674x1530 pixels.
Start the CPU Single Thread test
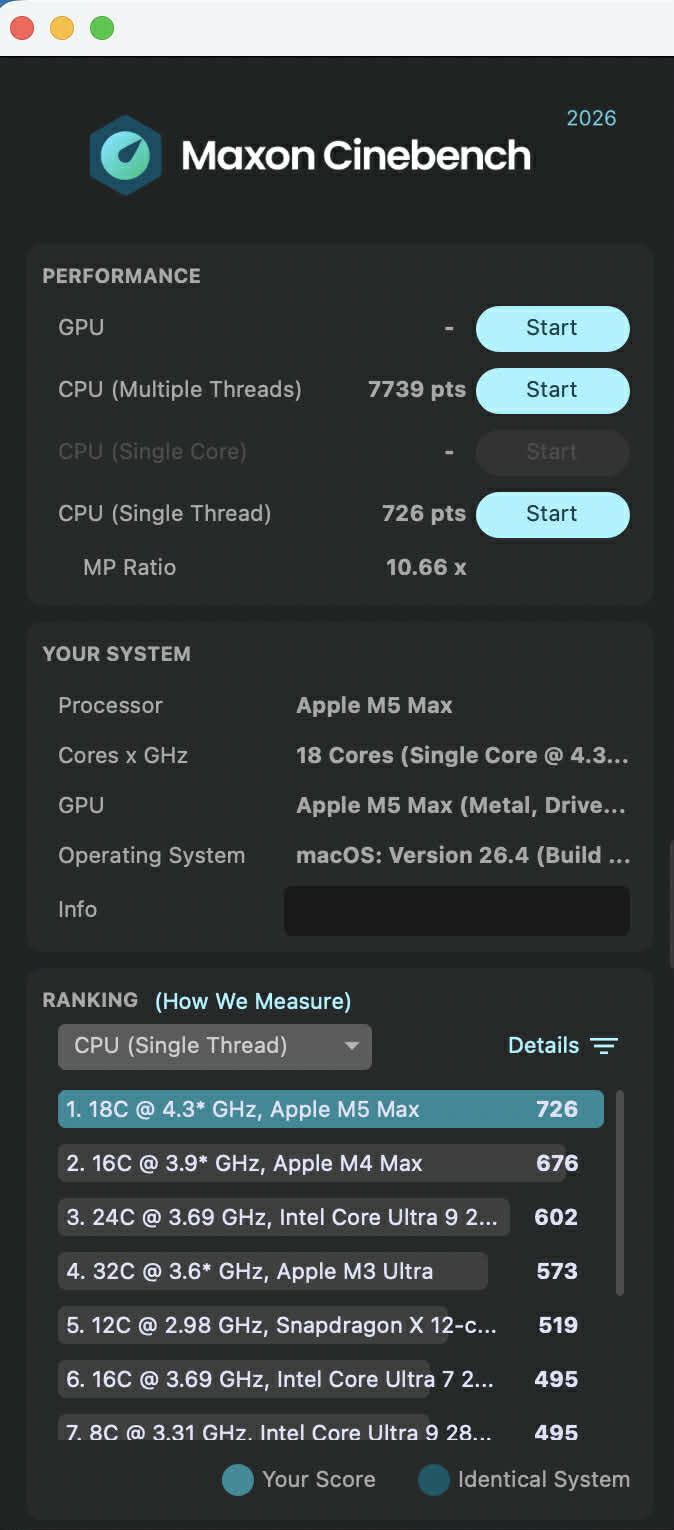point(552,514)
